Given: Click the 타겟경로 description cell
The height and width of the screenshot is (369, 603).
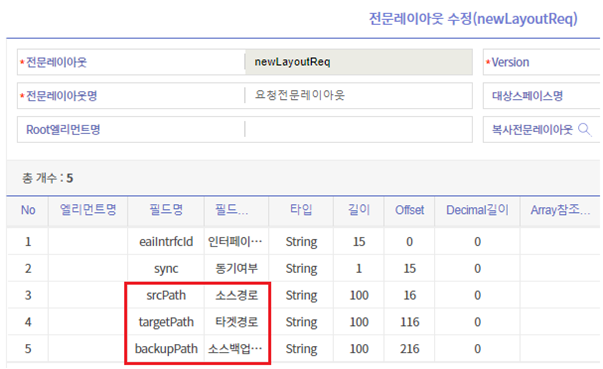Looking at the screenshot, I should pos(236,322).
